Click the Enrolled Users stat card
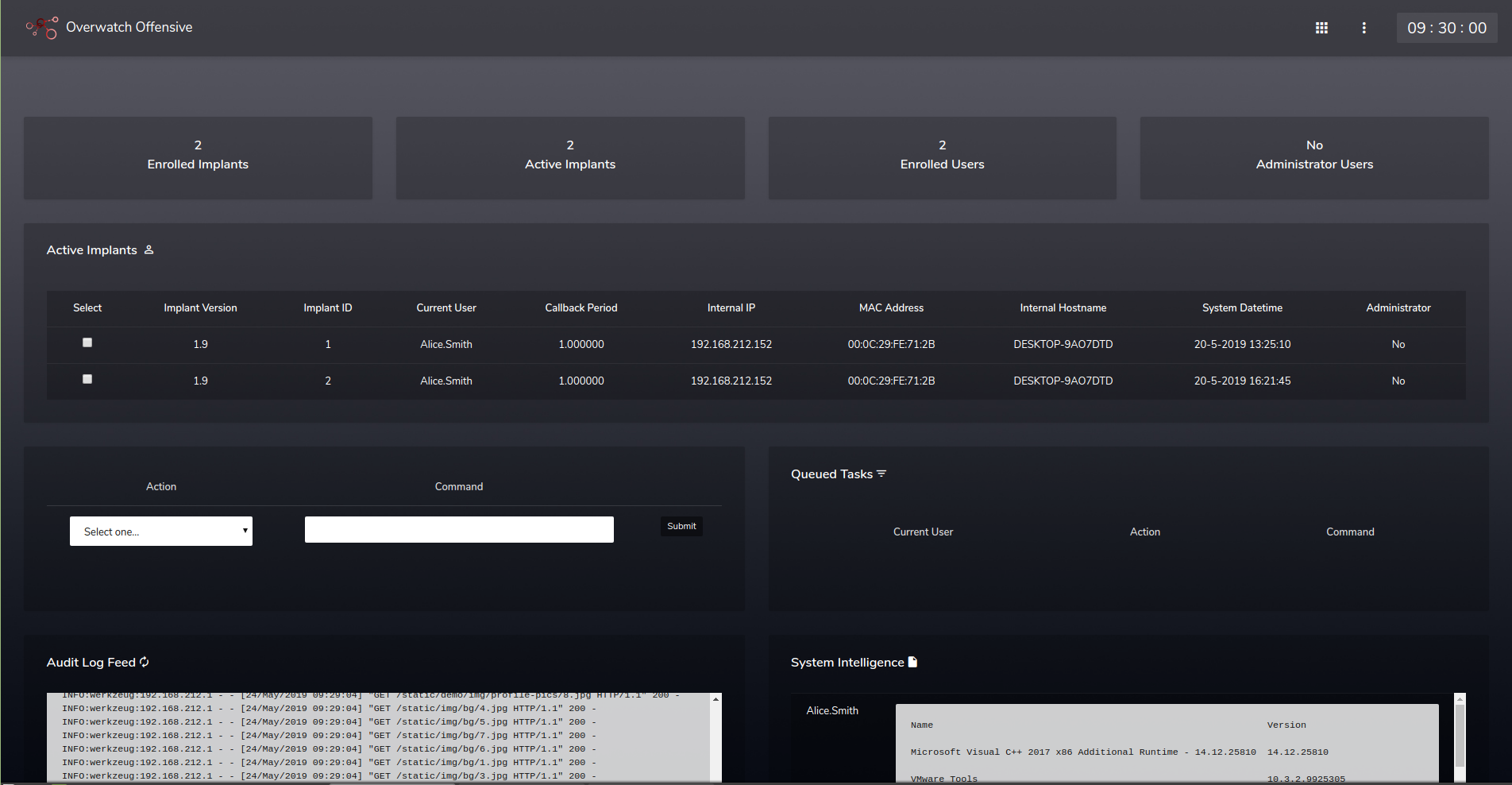Image resolution: width=1512 pixels, height=785 pixels. 942,158
